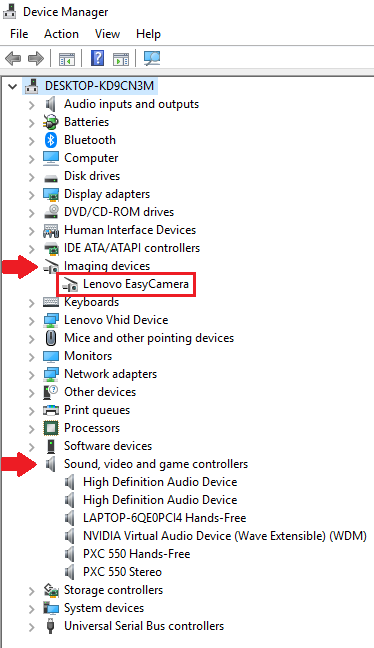Image resolution: width=374 pixels, height=648 pixels.
Task: Expand the Display adapters node
Action: click(32, 195)
